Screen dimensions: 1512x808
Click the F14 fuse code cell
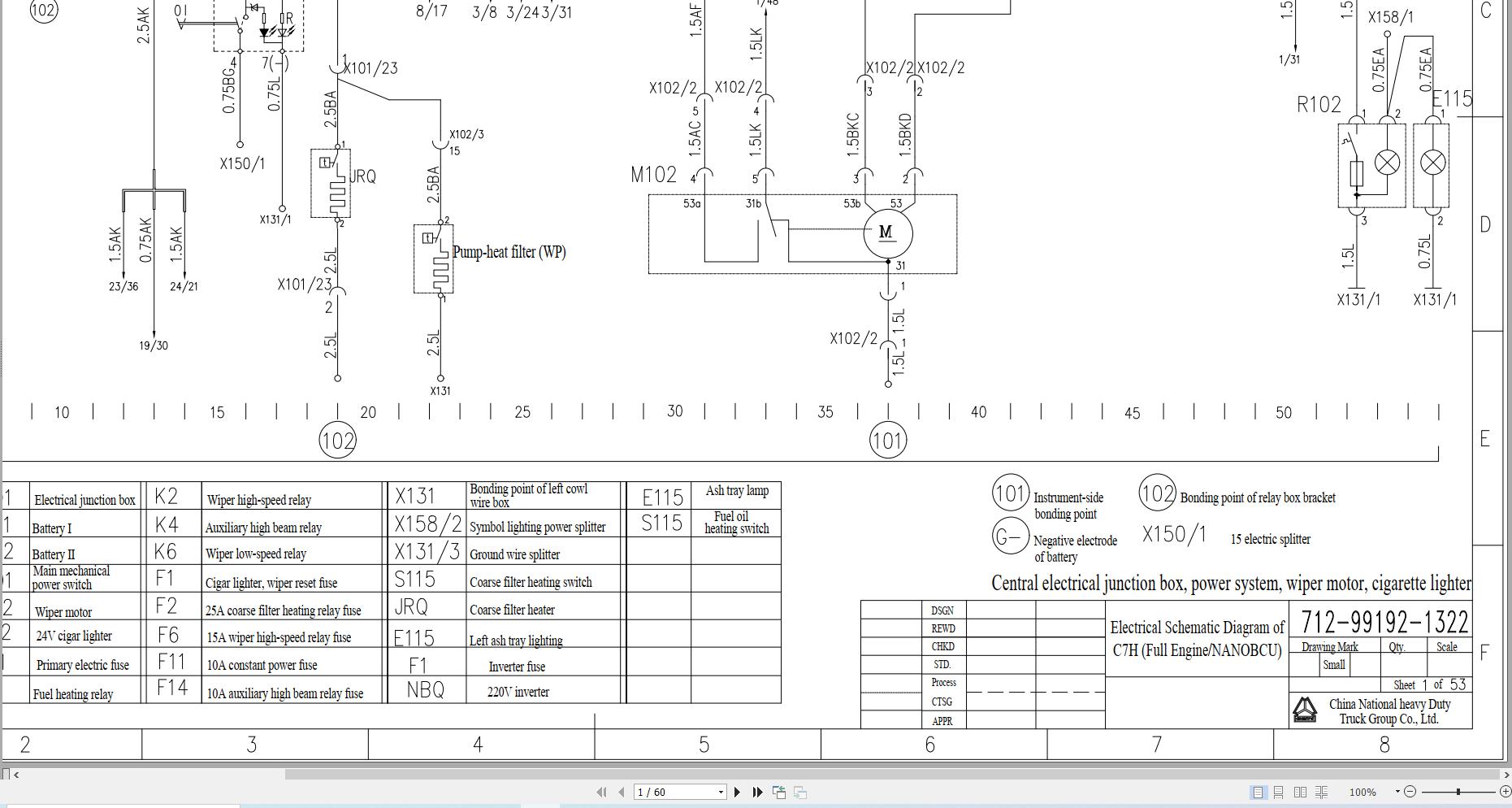[x=173, y=689]
